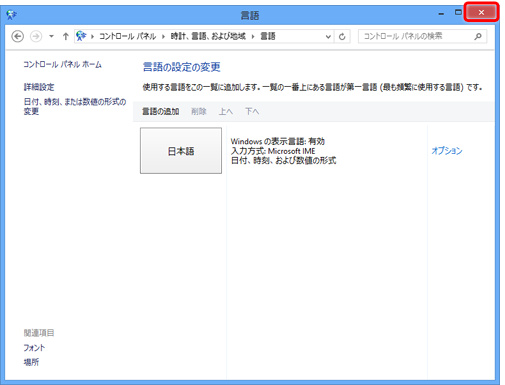
Task: Click the 日付、時刻、および数値の形式 text
Action: (x=283, y=161)
